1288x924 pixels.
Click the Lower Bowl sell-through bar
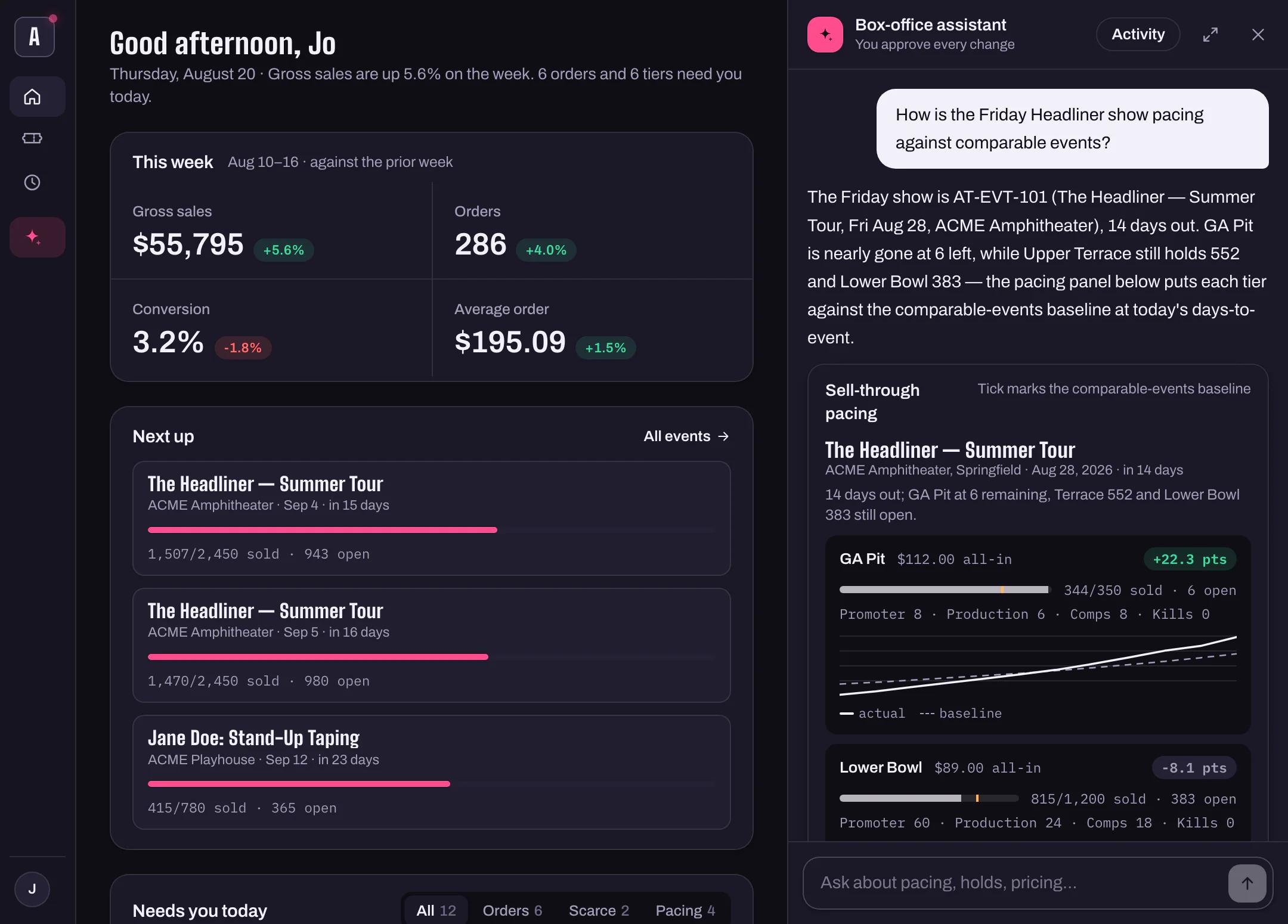pyautogui.click(x=929, y=798)
